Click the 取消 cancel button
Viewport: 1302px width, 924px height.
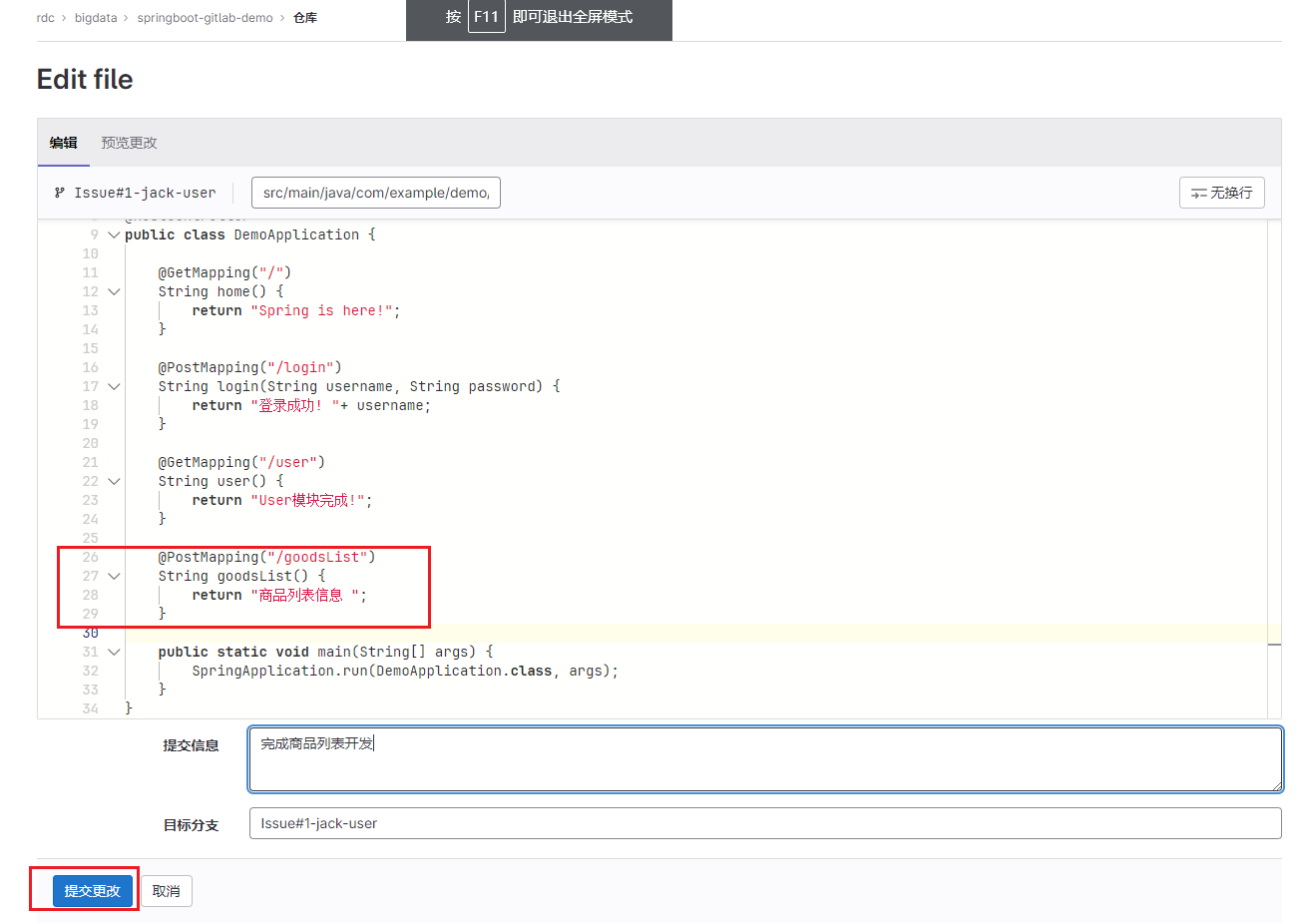(x=167, y=891)
